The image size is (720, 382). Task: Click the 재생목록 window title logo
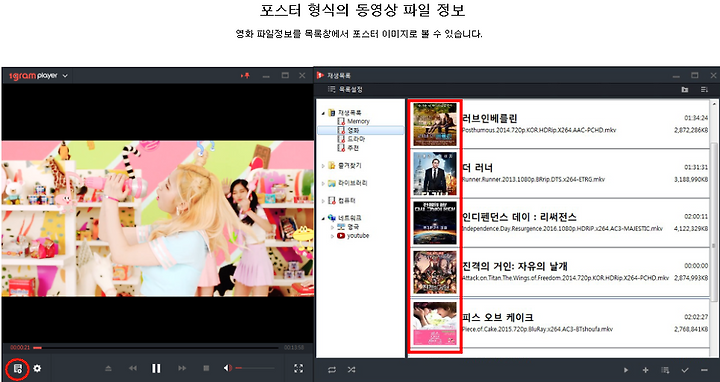pos(321,75)
